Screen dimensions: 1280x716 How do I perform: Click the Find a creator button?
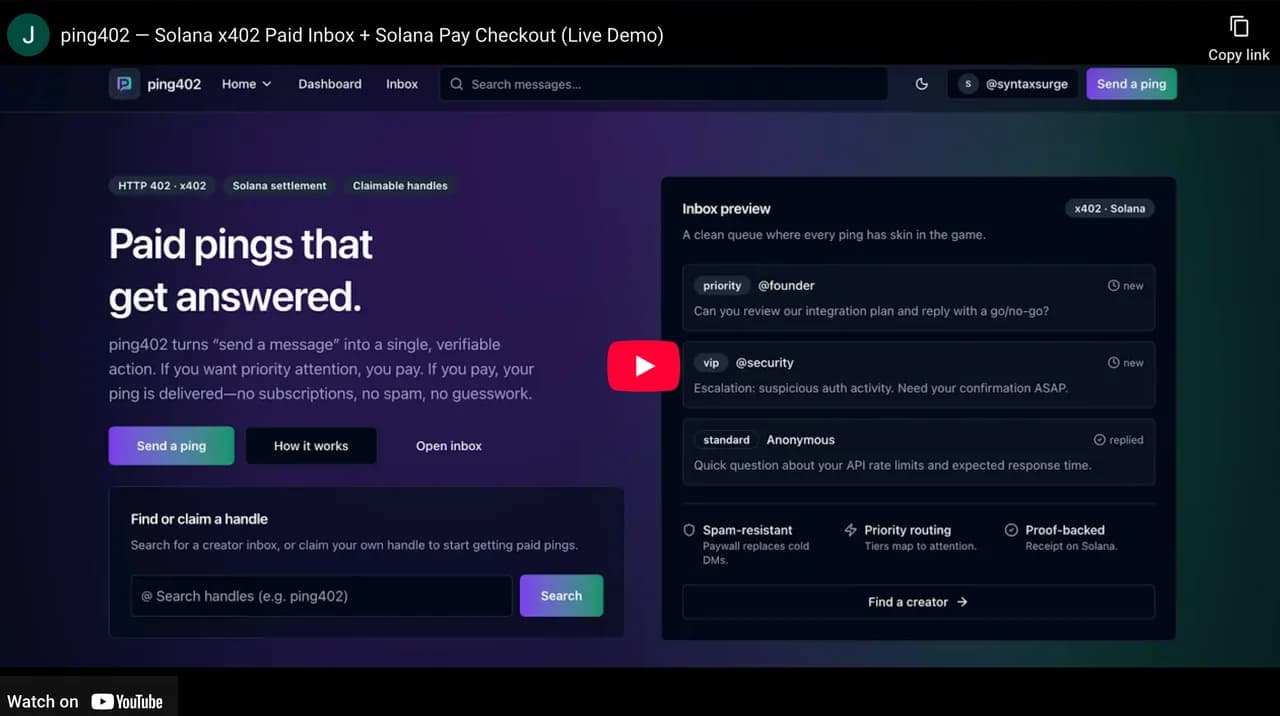918,602
